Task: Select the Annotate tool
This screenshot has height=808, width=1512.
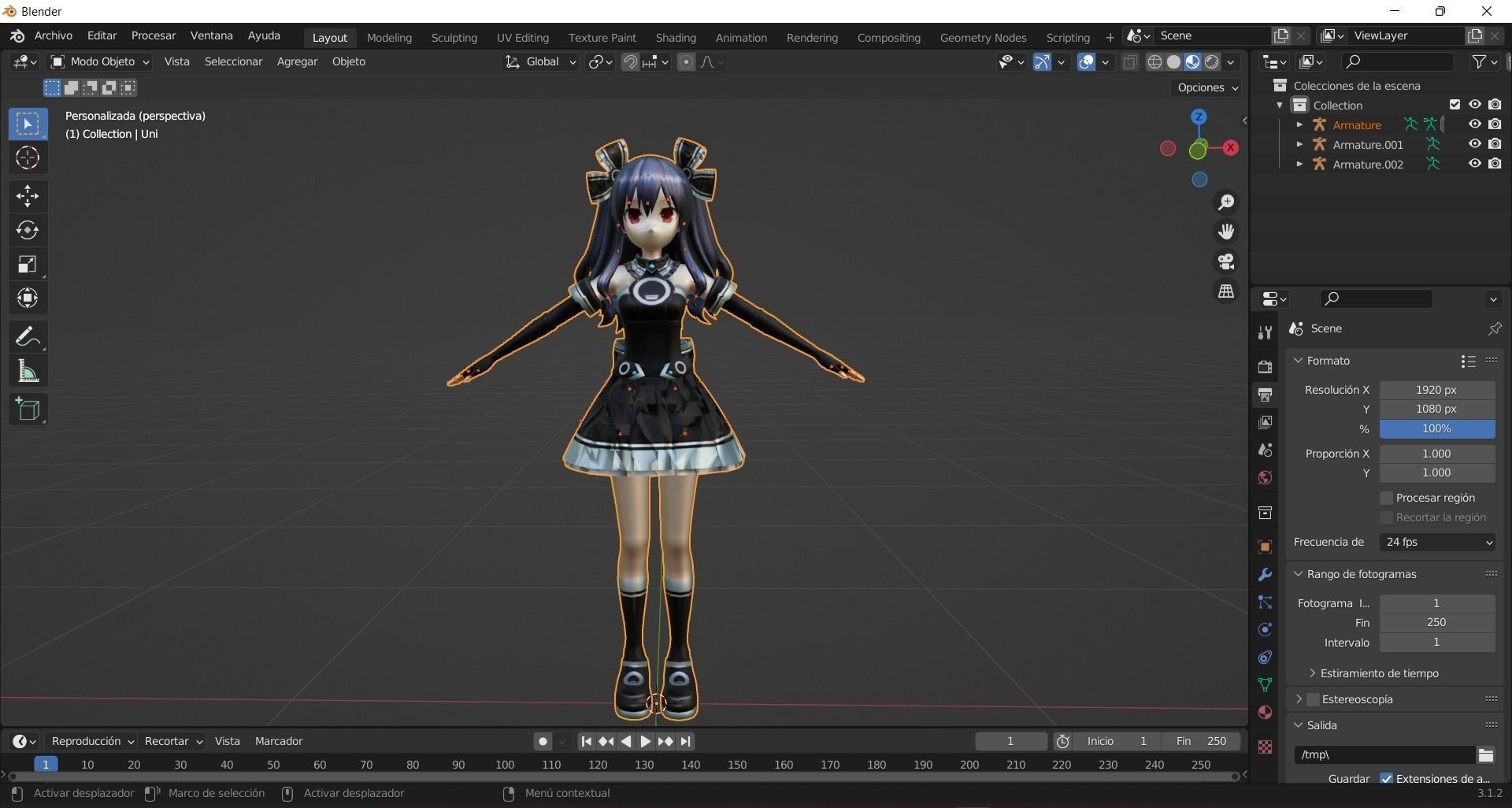Action: [28, 337]
